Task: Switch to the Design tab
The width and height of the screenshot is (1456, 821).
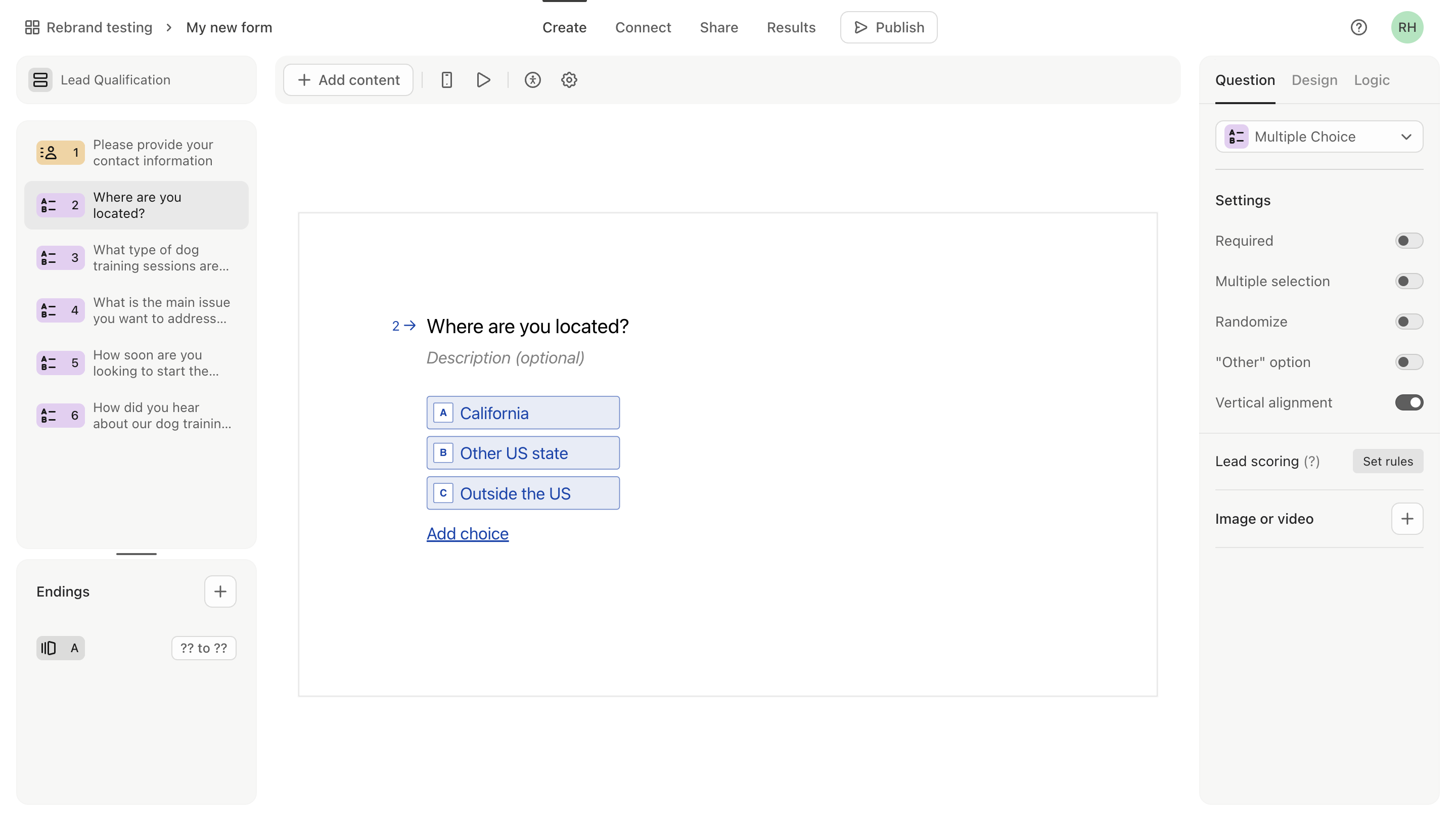Action: 1315,80
